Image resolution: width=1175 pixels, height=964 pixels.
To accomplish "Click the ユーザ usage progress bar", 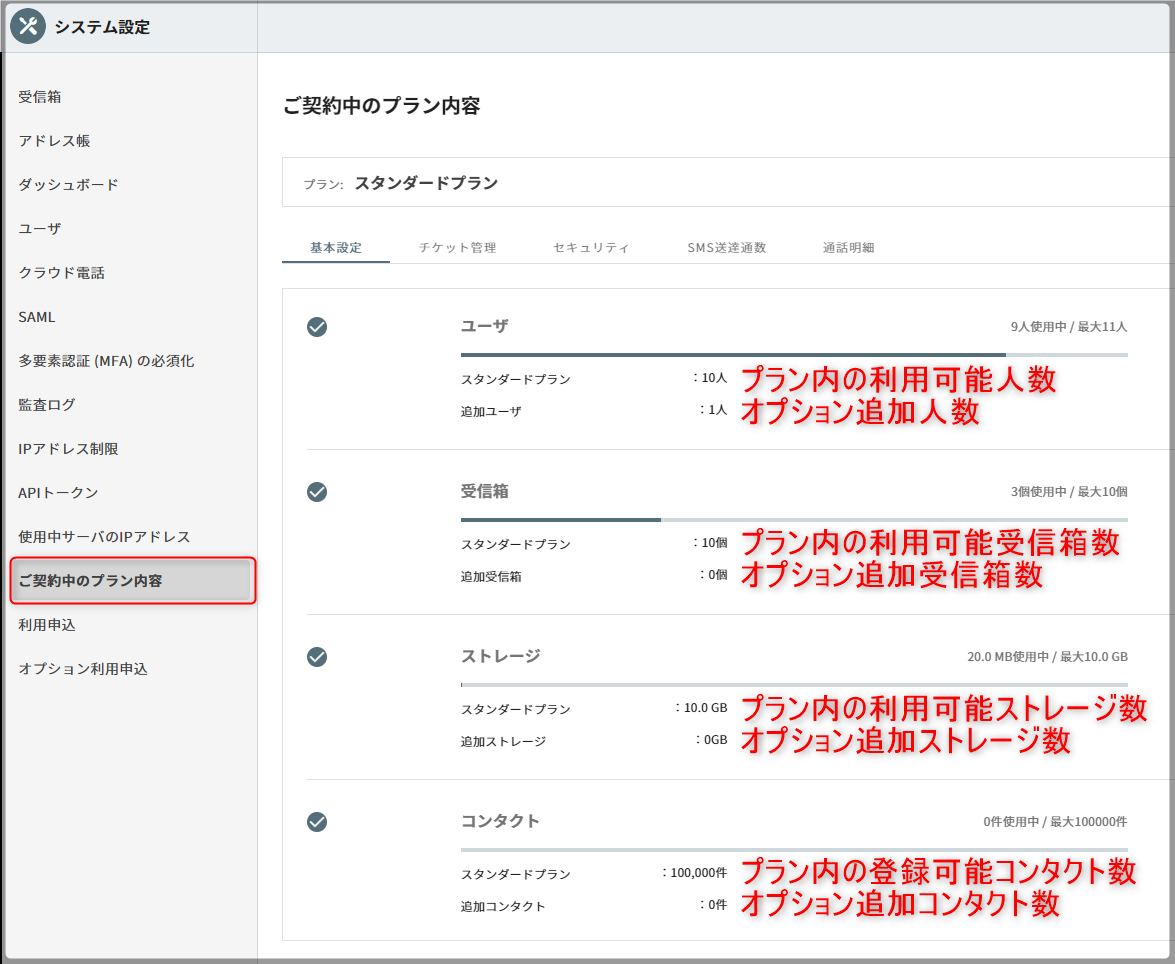I will (793, 354).
